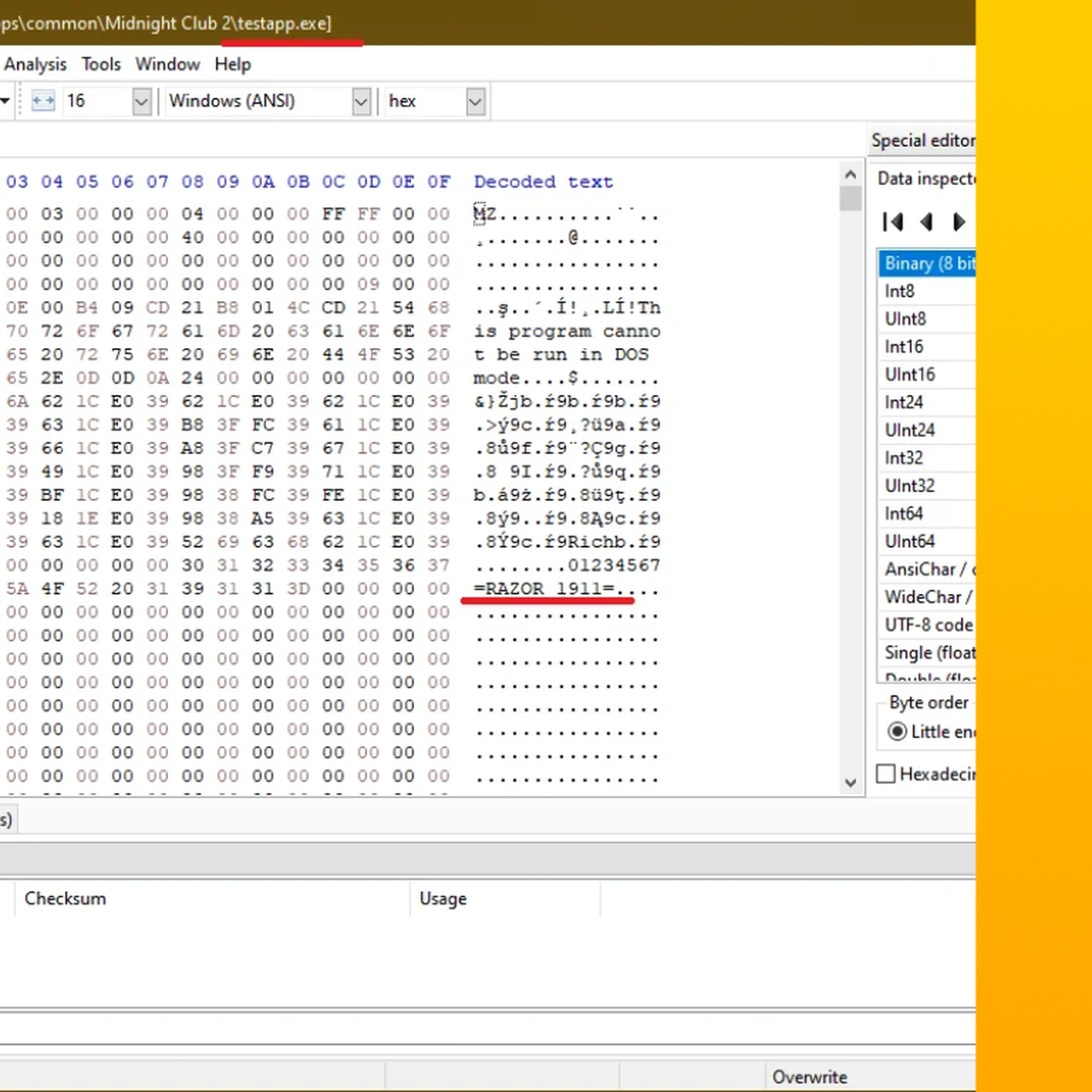Click decoded text 'is program canno'

tap(567, 331)
